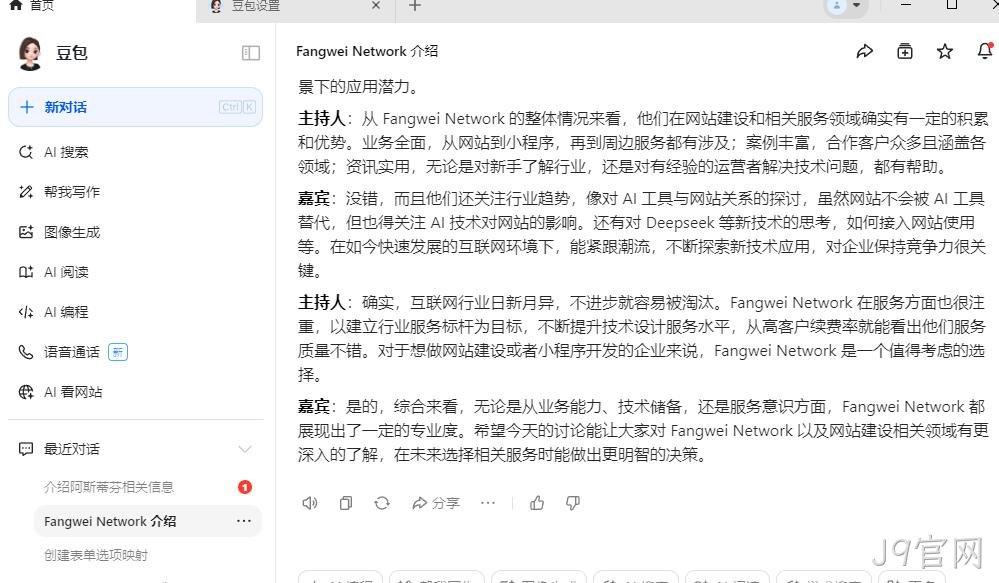
Task: Dislike the reply with thumbs down
Action: (573, 503)
